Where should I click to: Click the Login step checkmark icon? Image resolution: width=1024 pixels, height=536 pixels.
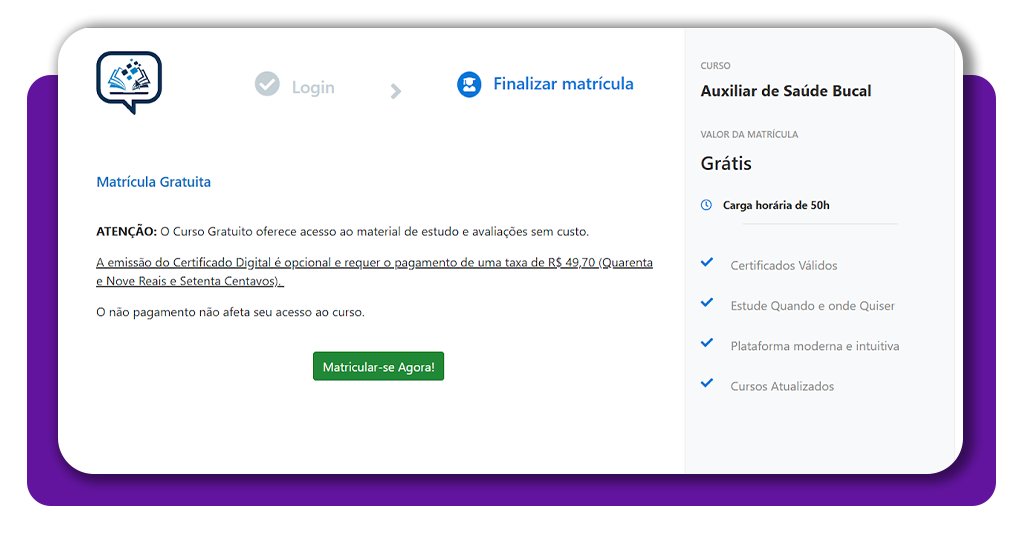click(x=267, y=84)
